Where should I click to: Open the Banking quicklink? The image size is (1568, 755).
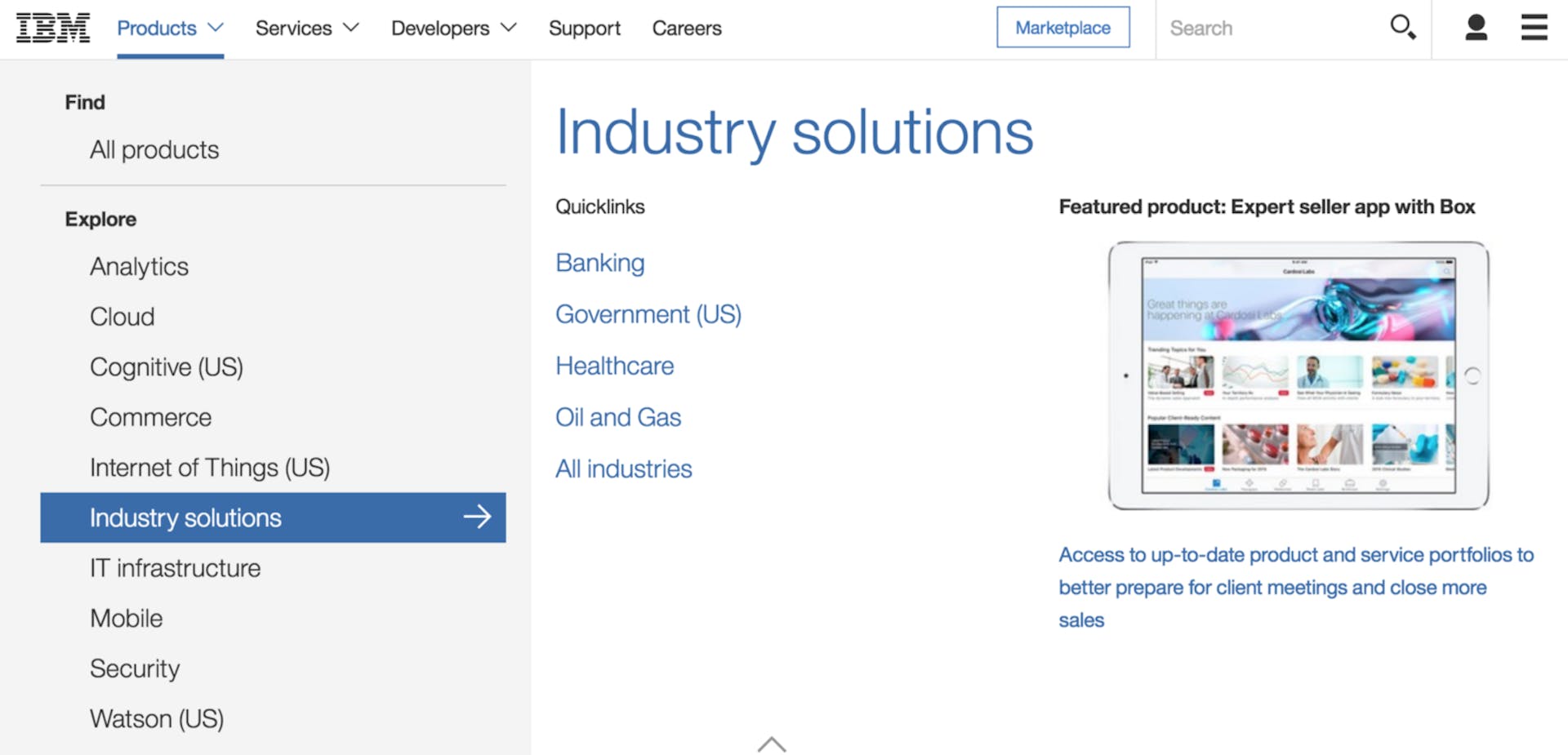click(x=600, y=263)
